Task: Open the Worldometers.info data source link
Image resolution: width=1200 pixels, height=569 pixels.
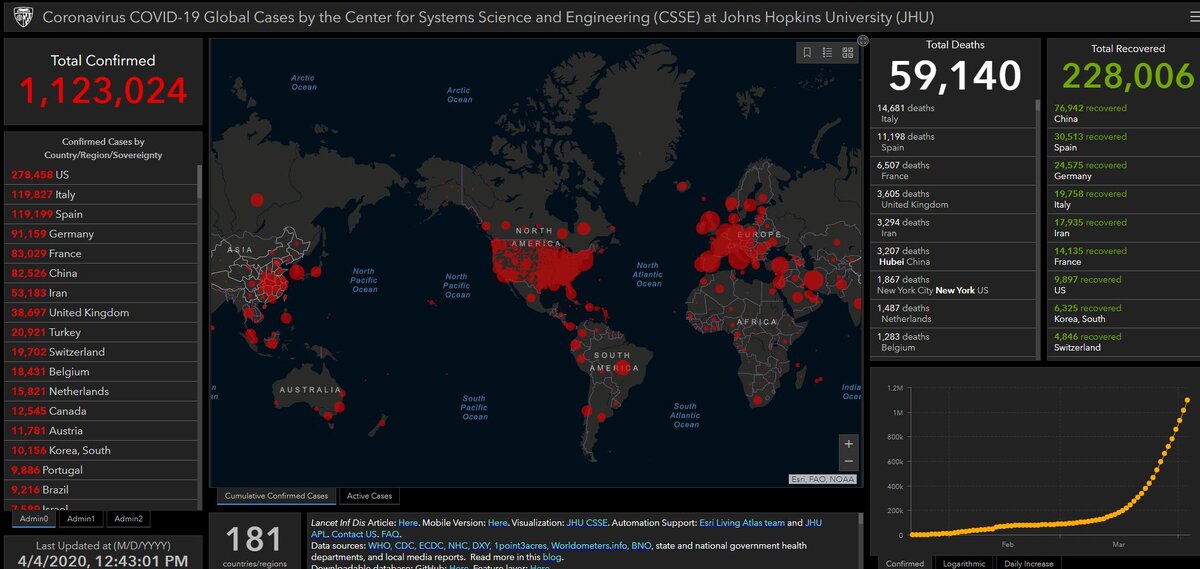Action: click(x=588, y=546)
